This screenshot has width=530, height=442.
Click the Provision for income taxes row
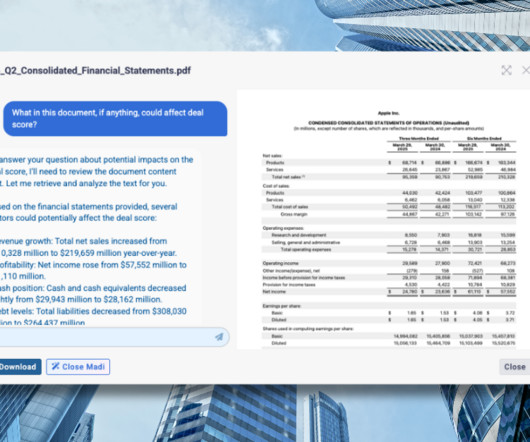coord(389,285)
